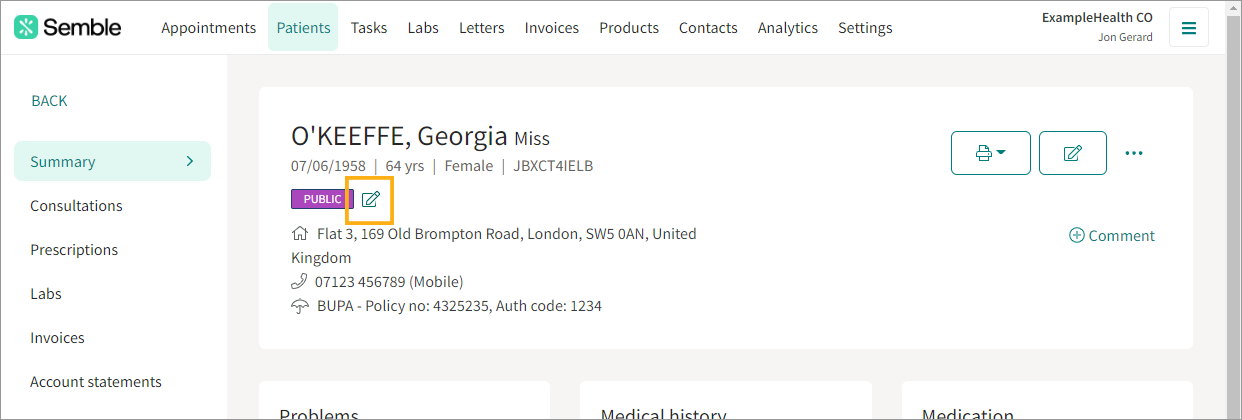Open the print dropdown button
The height and width of the screenshot is (420, 1242).
(x=990, y=153)
